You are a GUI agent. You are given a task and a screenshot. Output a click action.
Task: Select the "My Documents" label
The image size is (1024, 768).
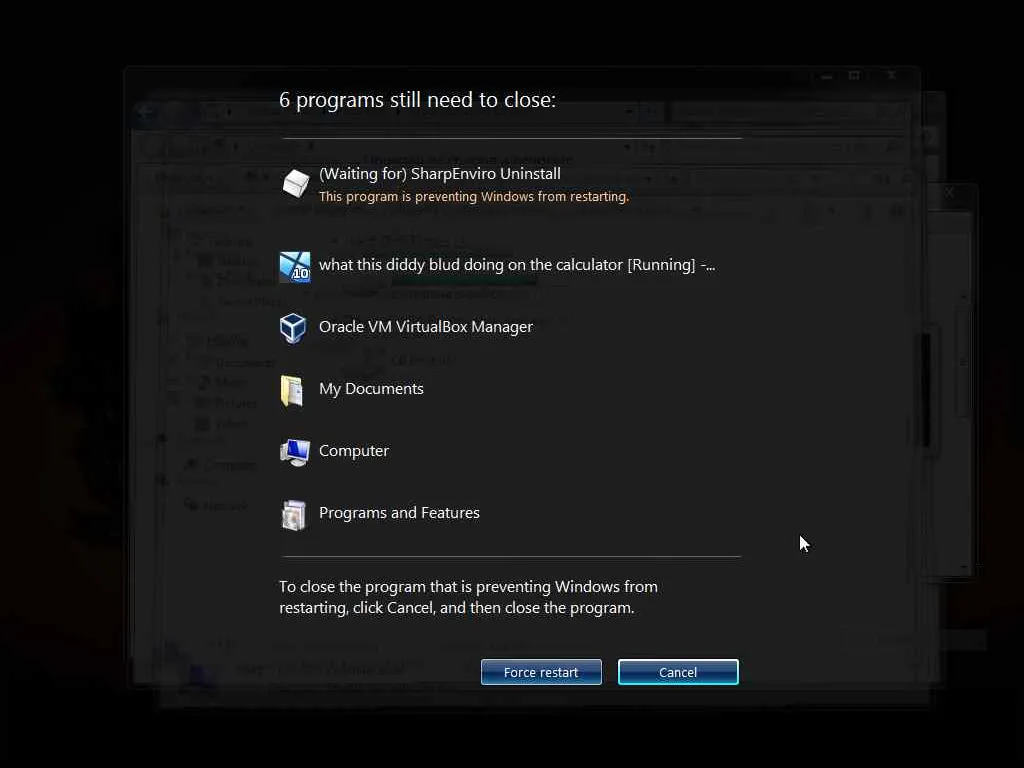click(371, 389)
